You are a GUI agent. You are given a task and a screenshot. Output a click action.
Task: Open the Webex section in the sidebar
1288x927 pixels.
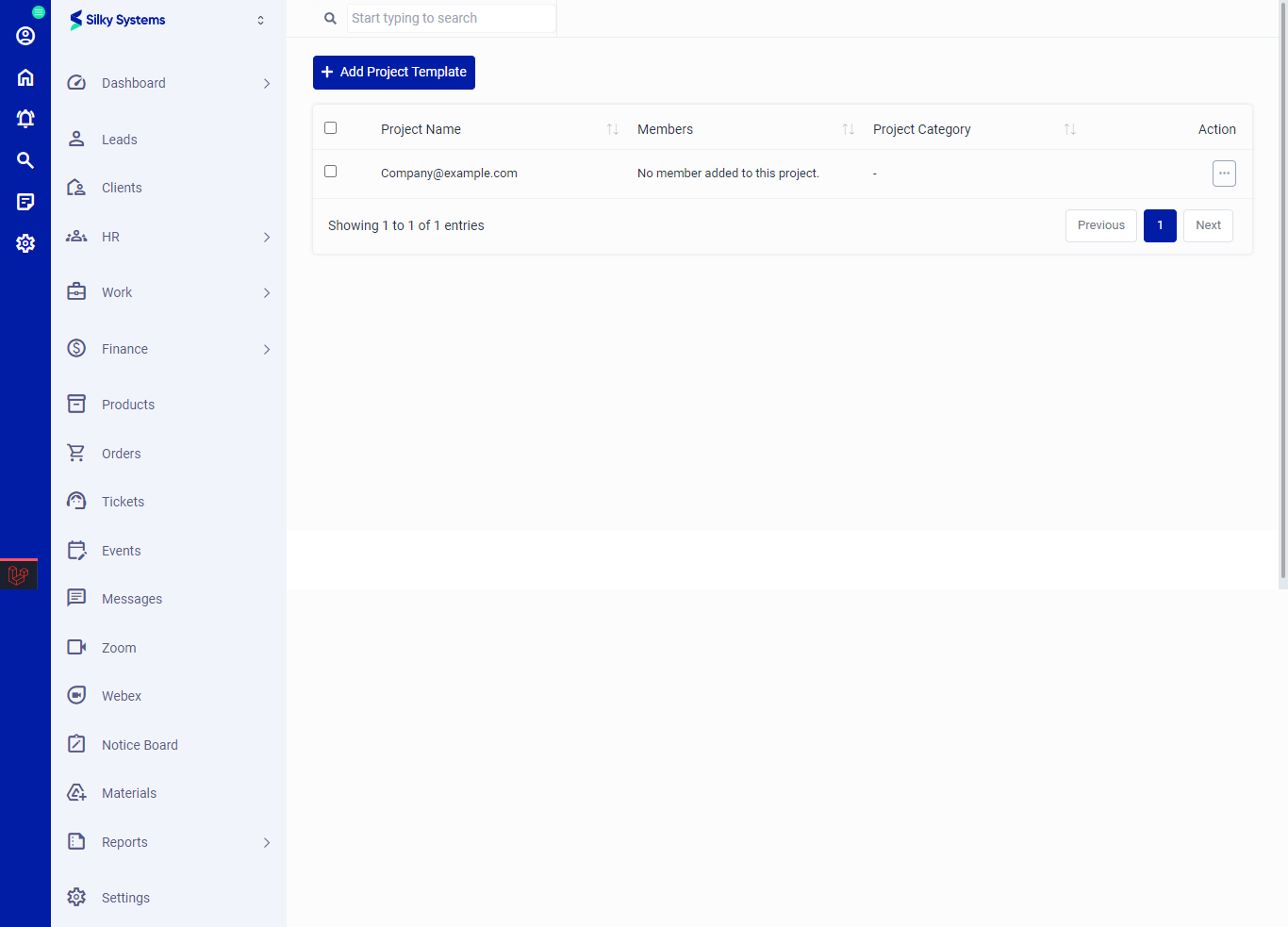pyautogui.click(x=122, y=695)
